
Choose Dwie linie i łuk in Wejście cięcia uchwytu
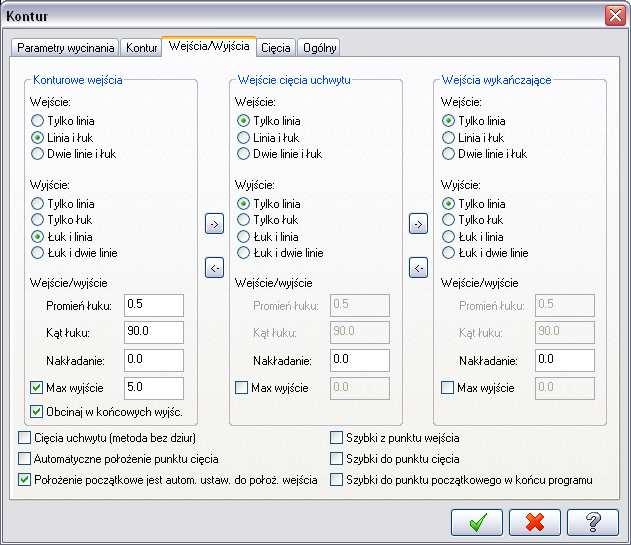(280, 154)
